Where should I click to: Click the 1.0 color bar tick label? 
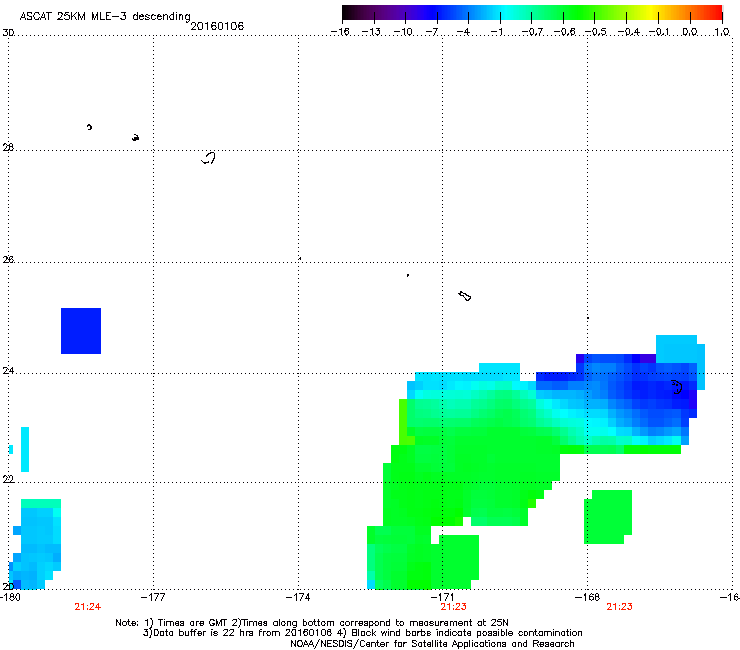pyautogui.click(x=722, y=32)
